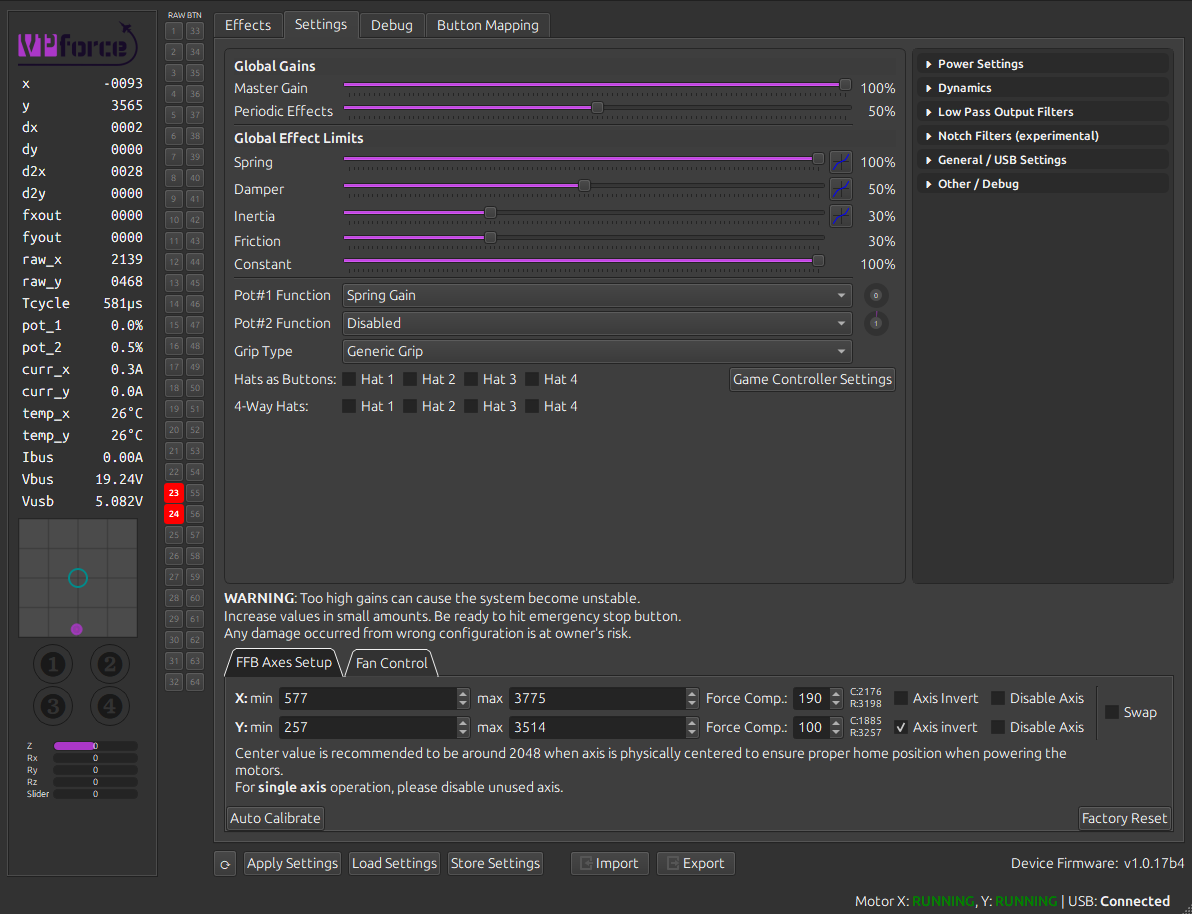Expand the Power Settings section
Screen dimensions: 1192x914
[x=980, y=64]
